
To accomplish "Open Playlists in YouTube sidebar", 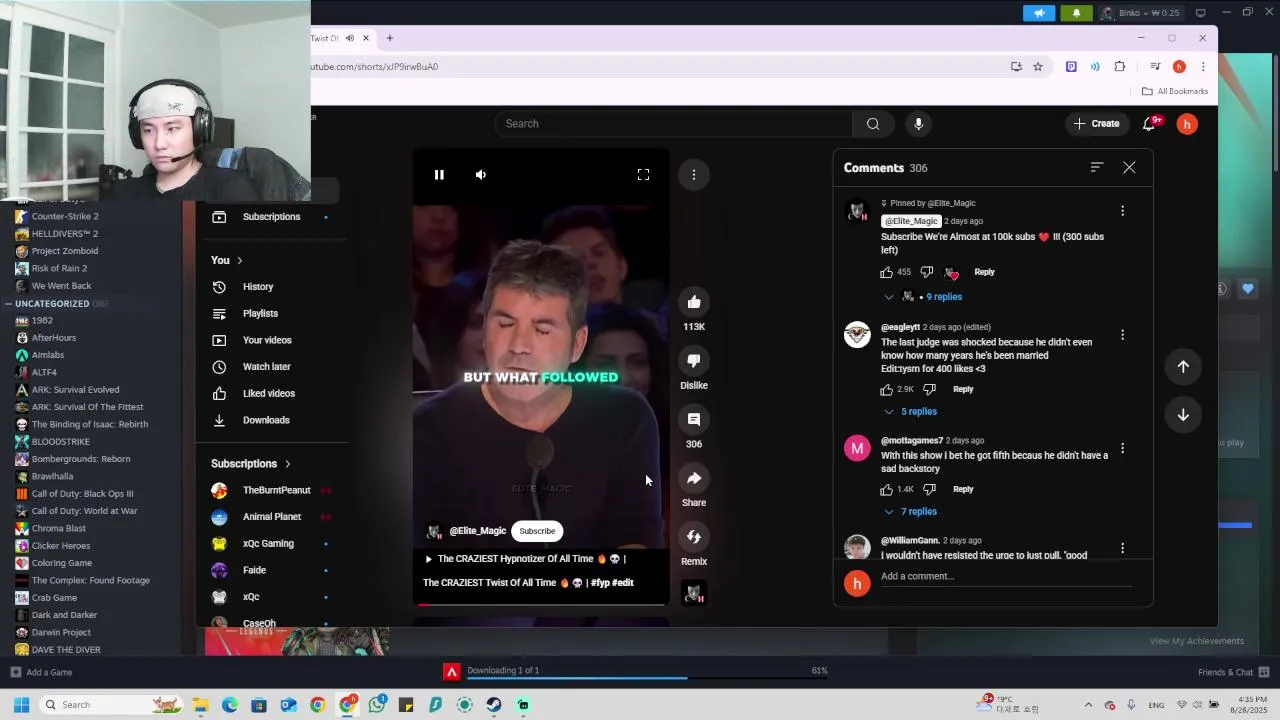I will tap(260, 314).
